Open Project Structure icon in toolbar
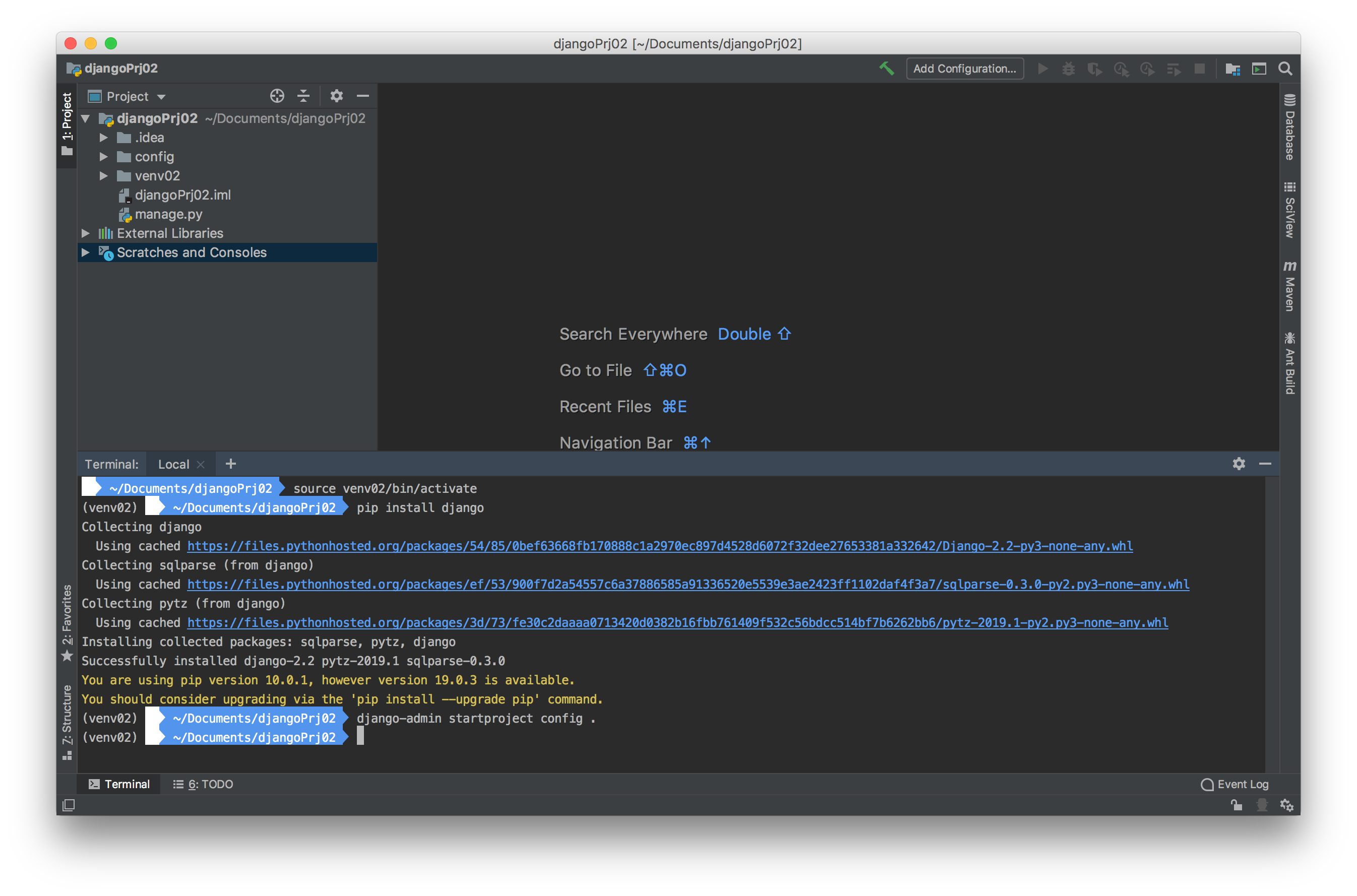The height and width of the screenshot is (896, 1357). pos(1233,69)
